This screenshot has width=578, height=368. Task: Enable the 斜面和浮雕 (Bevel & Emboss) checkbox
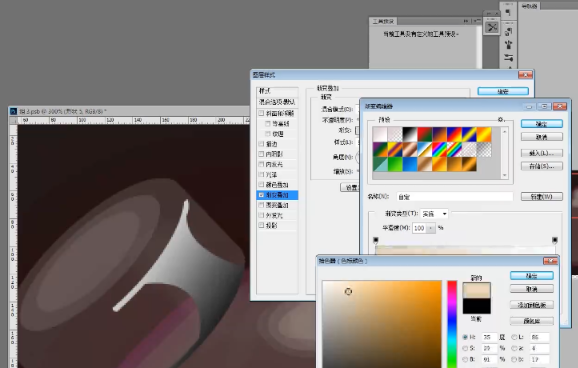click(261, 113)
